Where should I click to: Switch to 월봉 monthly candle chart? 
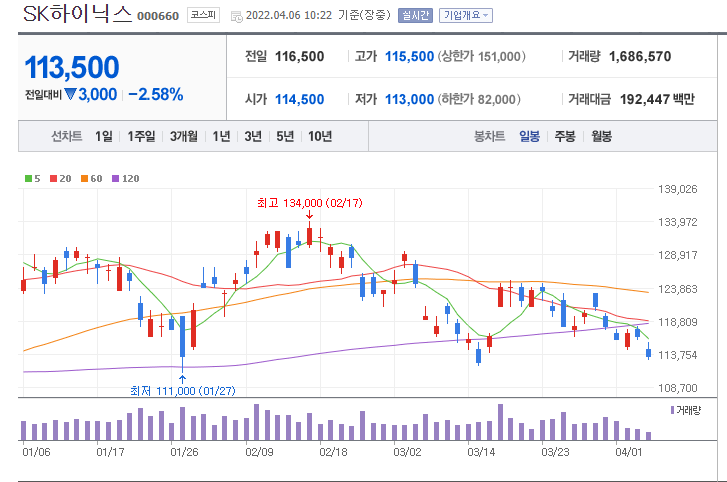click(601, 136)
